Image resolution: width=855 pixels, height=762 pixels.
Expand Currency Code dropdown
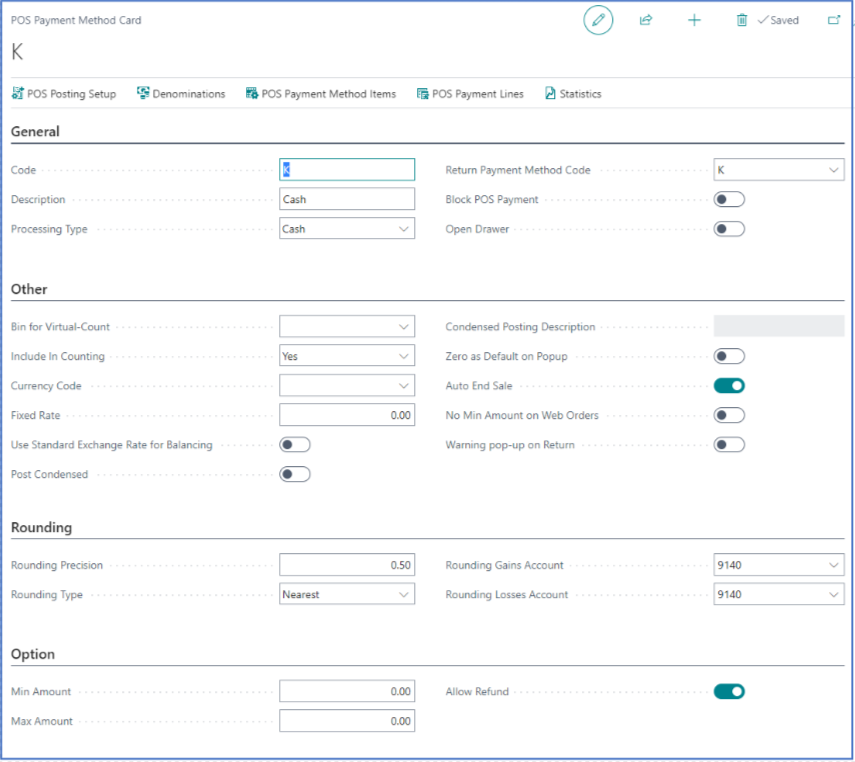coord(404,386)
